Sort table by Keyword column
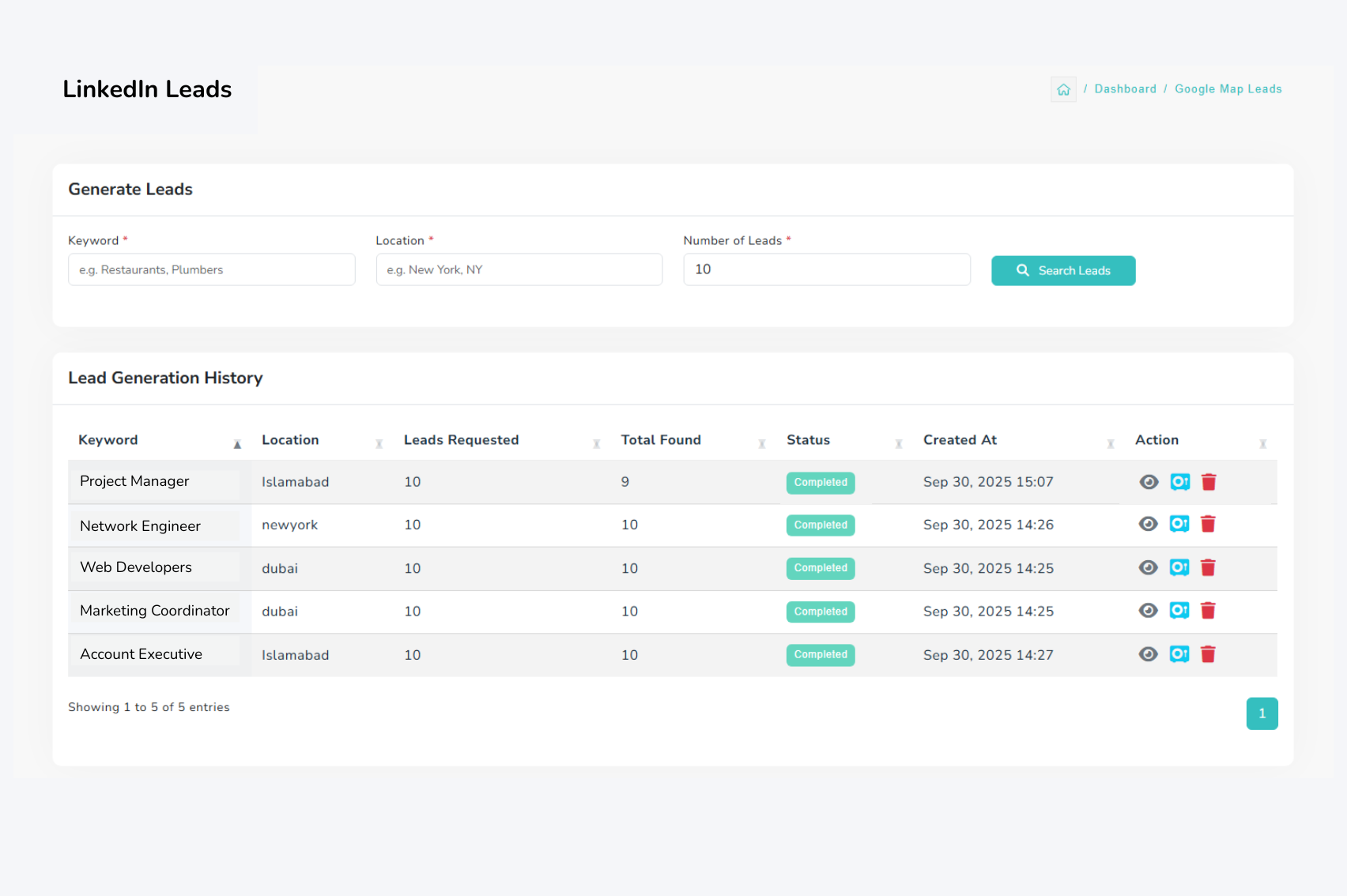Image resolution: width=1347 pixels, height=896 pixels. click(108, 440)
